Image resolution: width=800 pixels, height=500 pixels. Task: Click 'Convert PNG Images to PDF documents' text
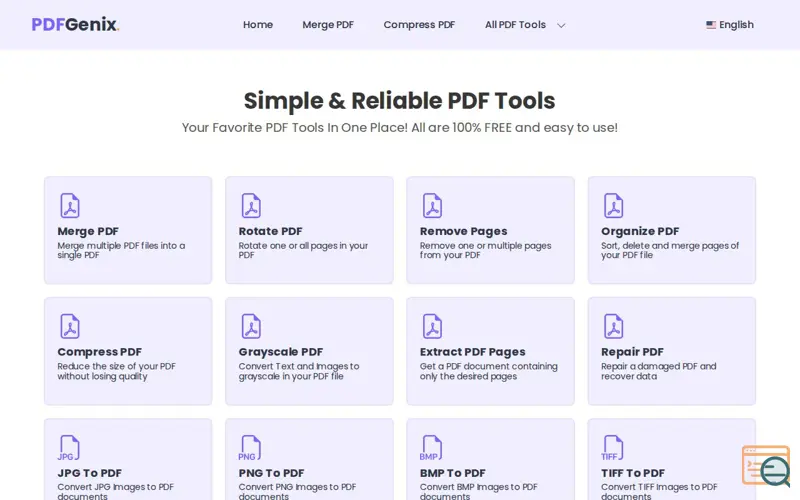click(x=297, y=491)
